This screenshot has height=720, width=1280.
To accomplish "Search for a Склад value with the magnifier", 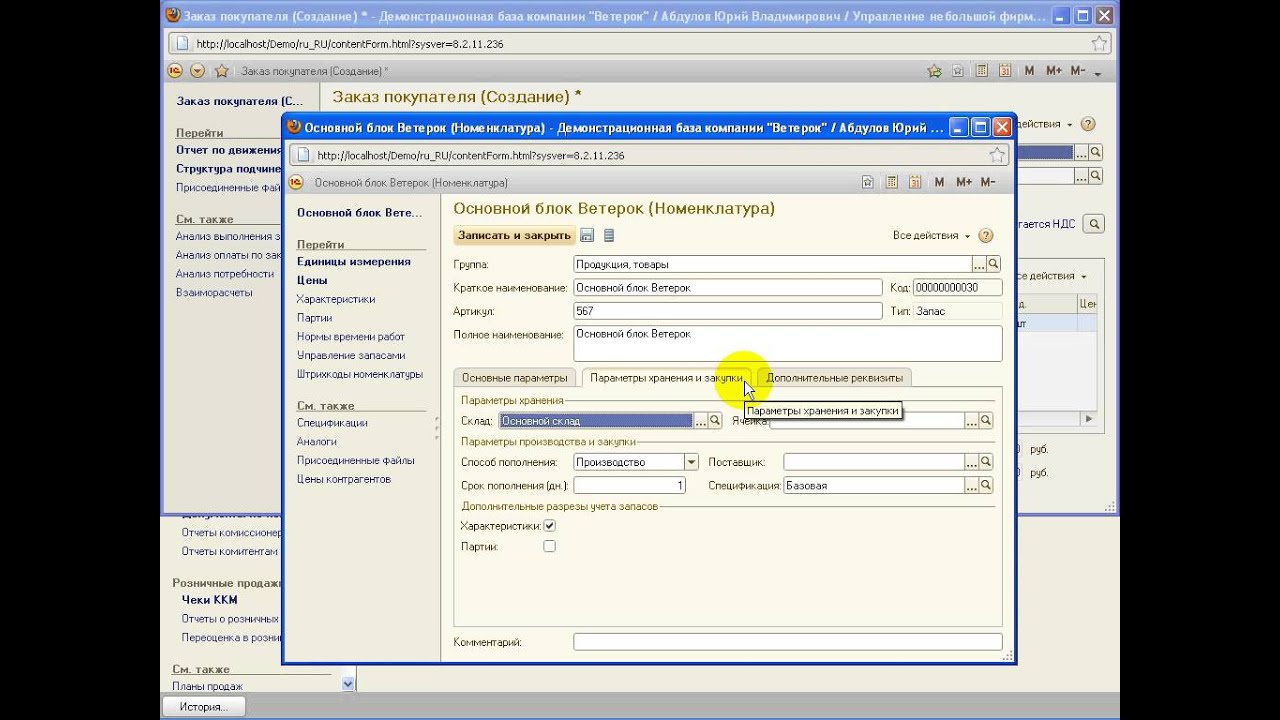I will pos(715,421).
